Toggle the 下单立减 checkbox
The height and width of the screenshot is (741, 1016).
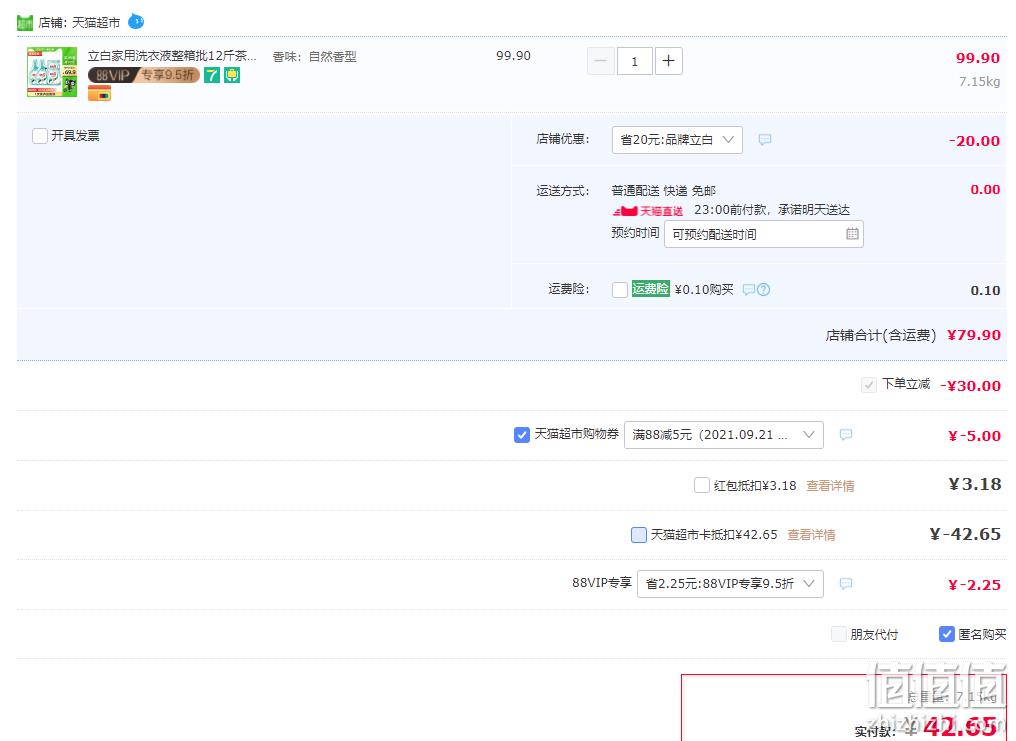[x=869, y=385]
